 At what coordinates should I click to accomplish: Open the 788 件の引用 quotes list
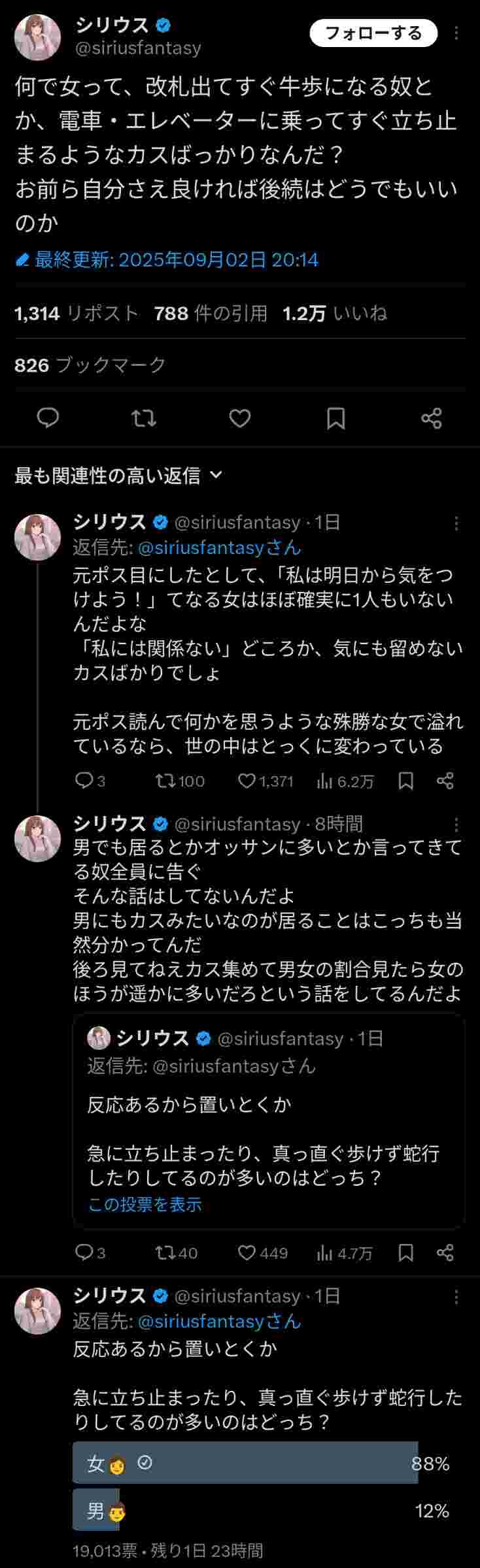pos(211,314)
